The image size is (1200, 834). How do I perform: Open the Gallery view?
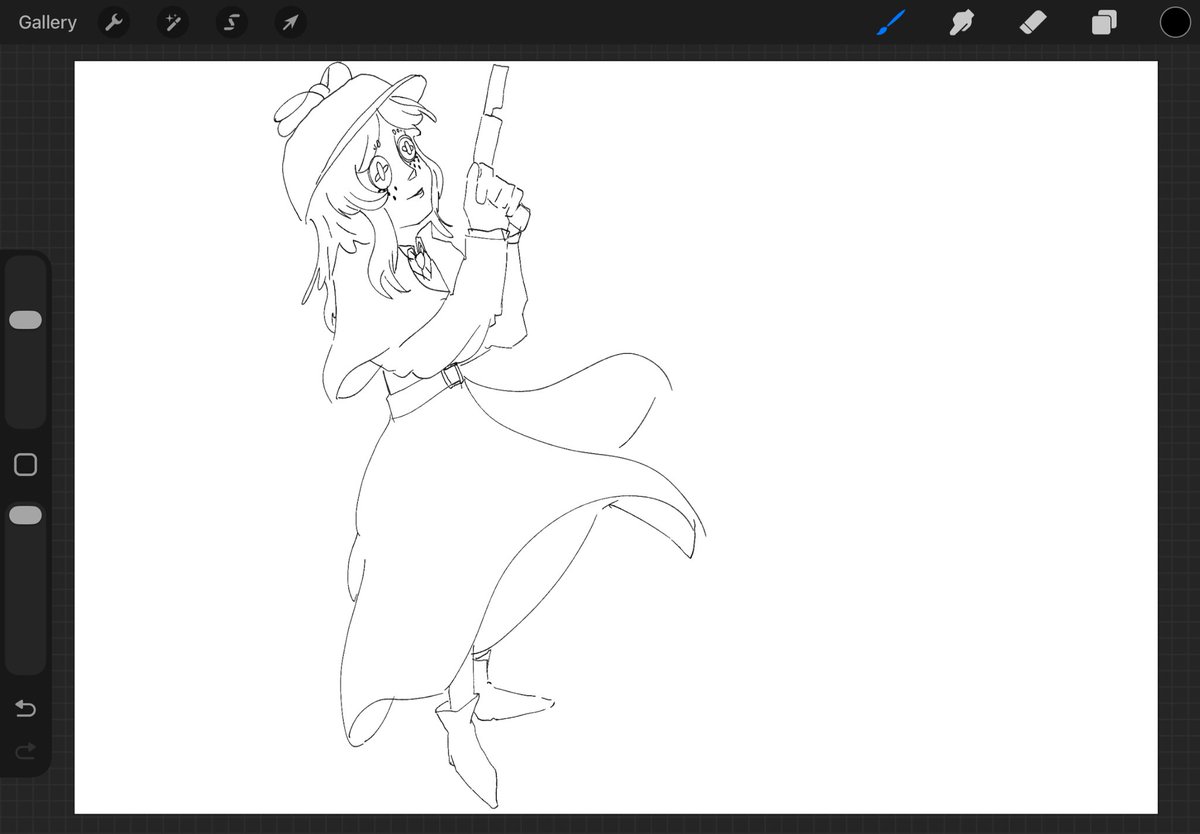(47, 22)
